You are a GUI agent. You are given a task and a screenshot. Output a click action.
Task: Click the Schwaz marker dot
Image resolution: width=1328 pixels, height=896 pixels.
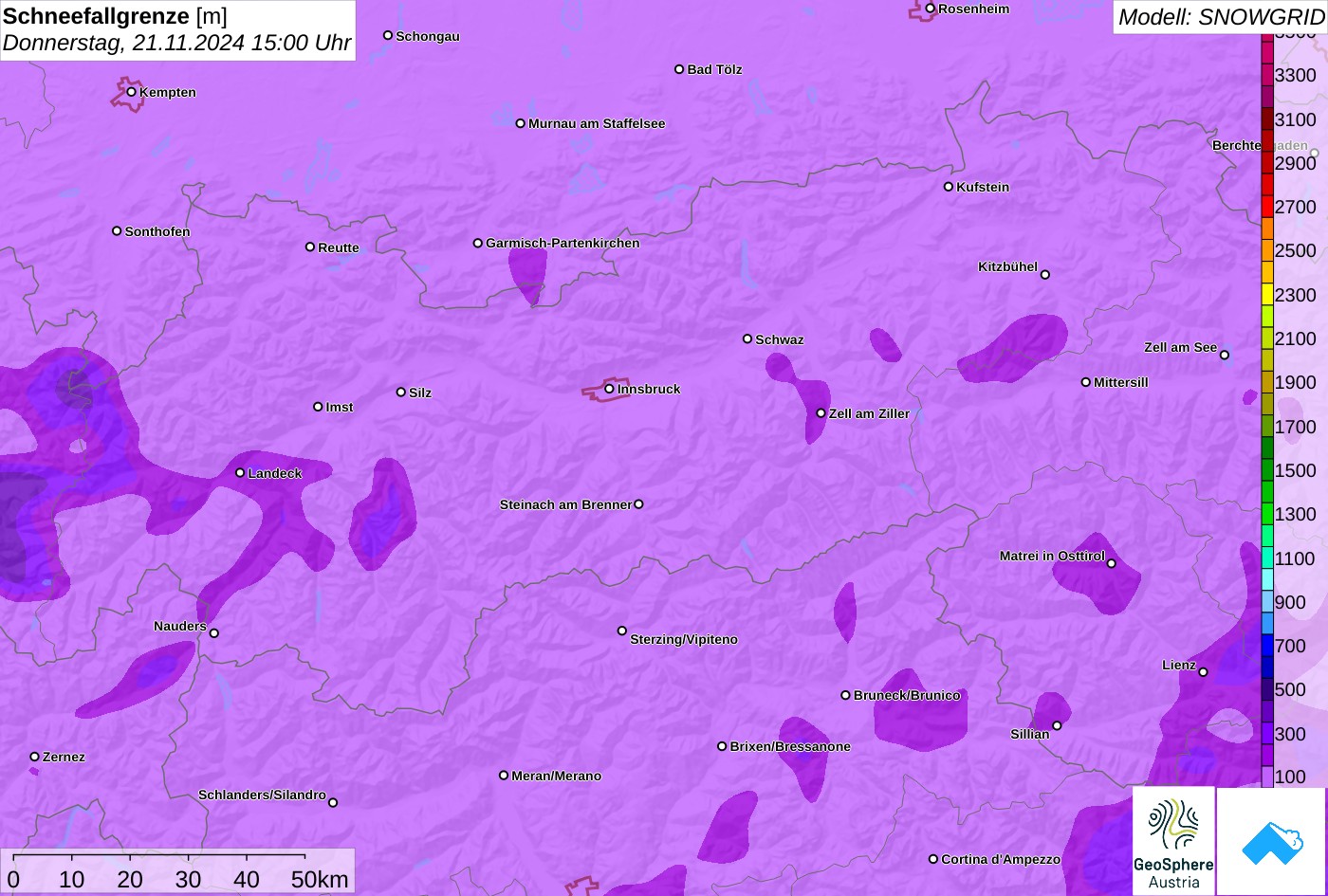(747, 338)
